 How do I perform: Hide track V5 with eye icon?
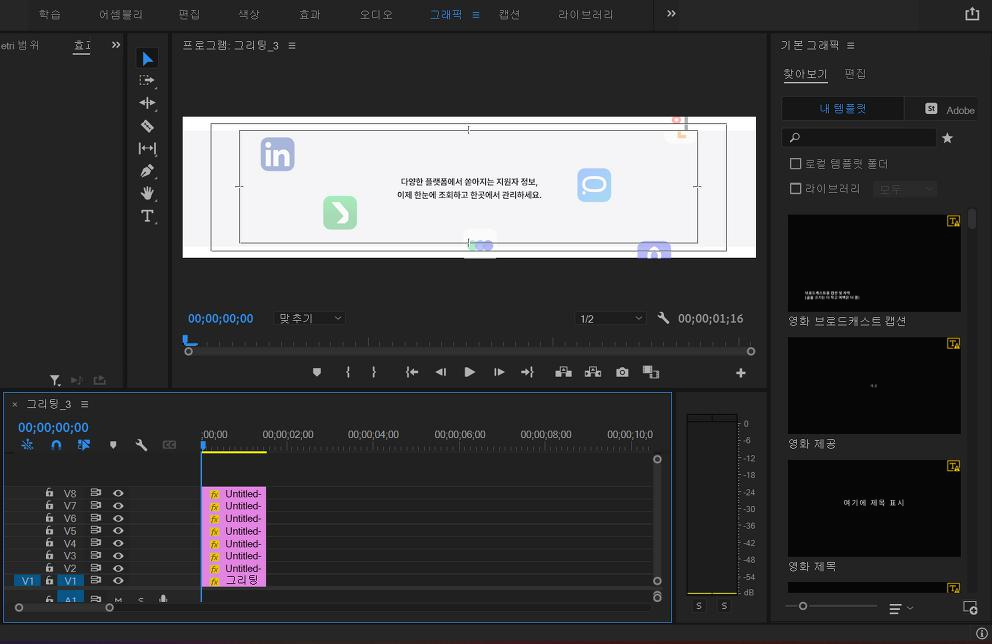(118, 530)
